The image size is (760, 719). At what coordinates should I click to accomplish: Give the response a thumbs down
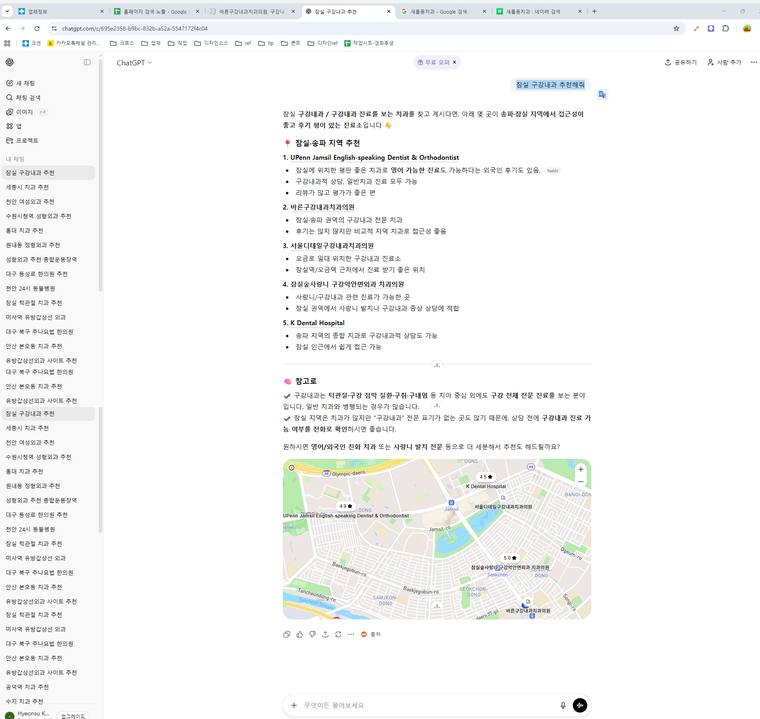pos(313,634)
